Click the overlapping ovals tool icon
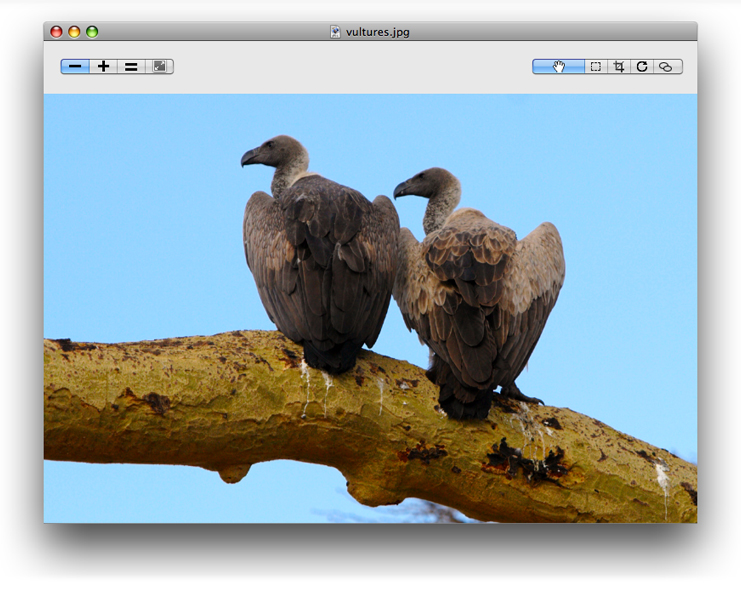The width and height of the screenshot is (741, 592). click(x=666, y=67)
